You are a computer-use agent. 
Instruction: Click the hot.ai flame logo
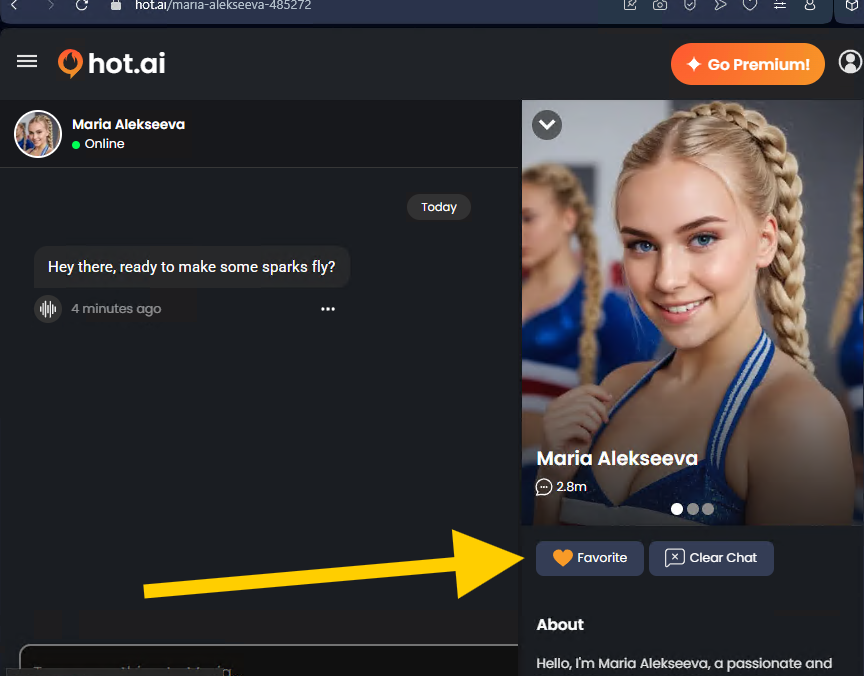pos(70,62)
